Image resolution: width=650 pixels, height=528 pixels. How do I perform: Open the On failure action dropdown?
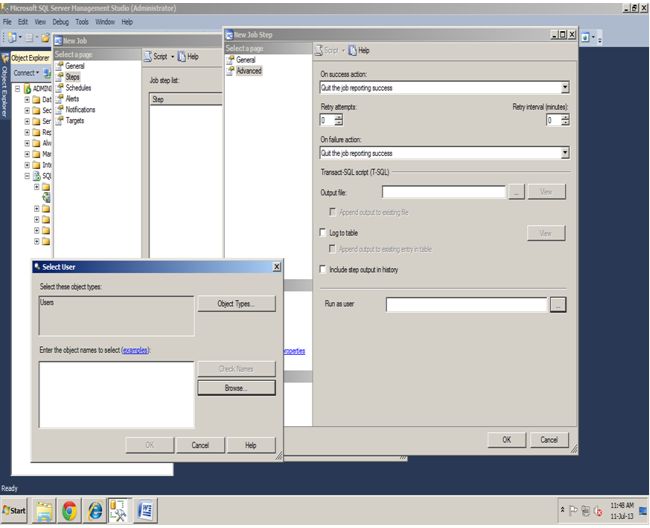click(x=565, y=153)
